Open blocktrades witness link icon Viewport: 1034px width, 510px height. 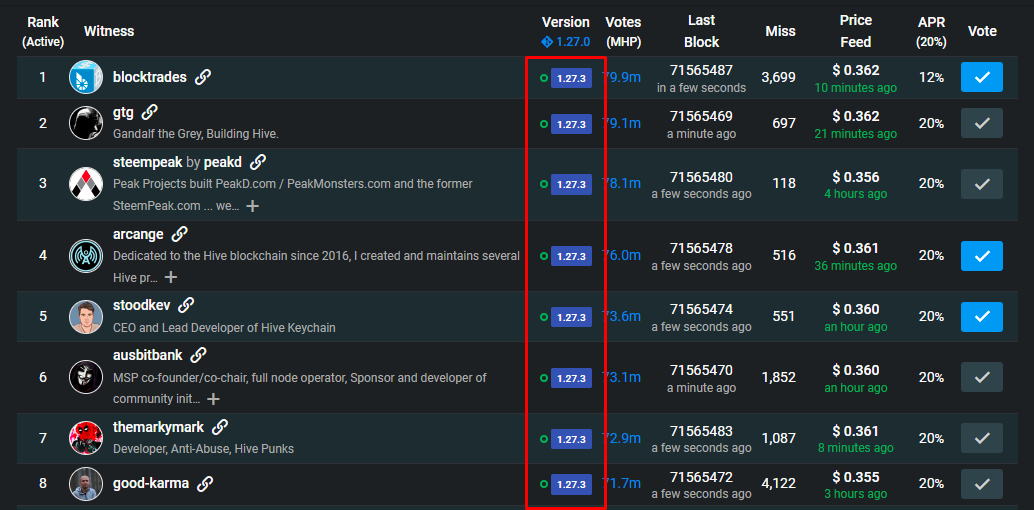point(203,77)
